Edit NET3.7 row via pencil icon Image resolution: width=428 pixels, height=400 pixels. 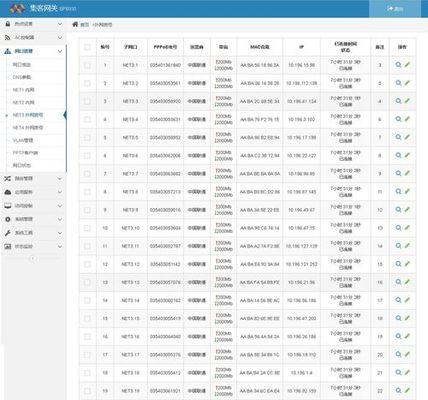click(x=407, y=173)
